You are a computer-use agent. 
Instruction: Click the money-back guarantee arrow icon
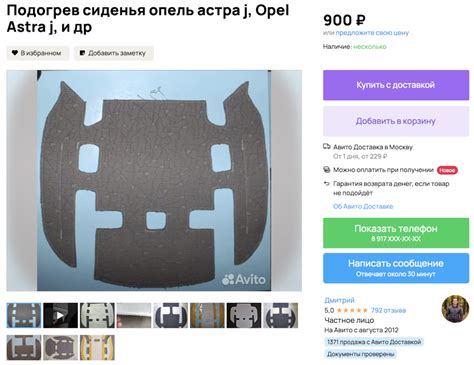(327, 184)
